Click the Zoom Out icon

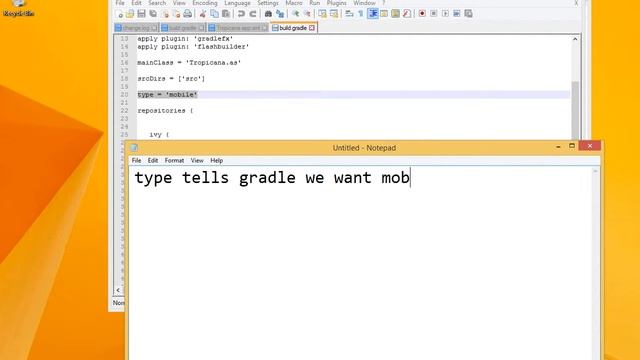pyautogui.click(x=307, y=14)
